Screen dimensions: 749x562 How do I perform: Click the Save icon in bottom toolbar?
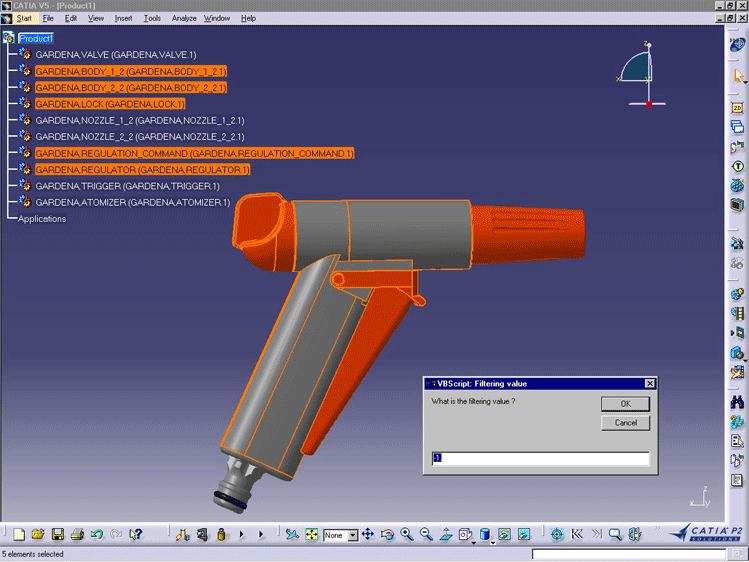point(57,535)
